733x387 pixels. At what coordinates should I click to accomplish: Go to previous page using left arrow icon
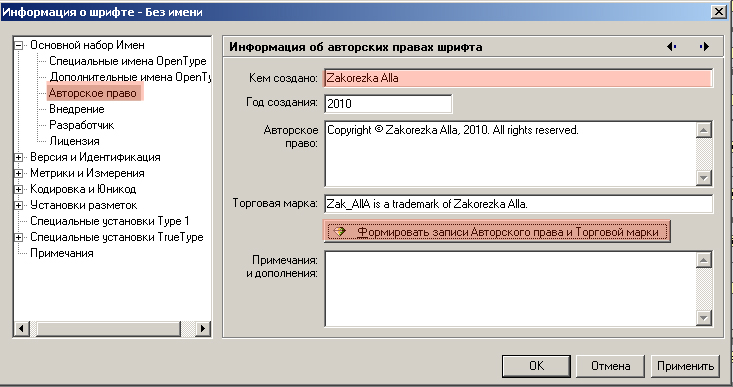pos(671,47)
